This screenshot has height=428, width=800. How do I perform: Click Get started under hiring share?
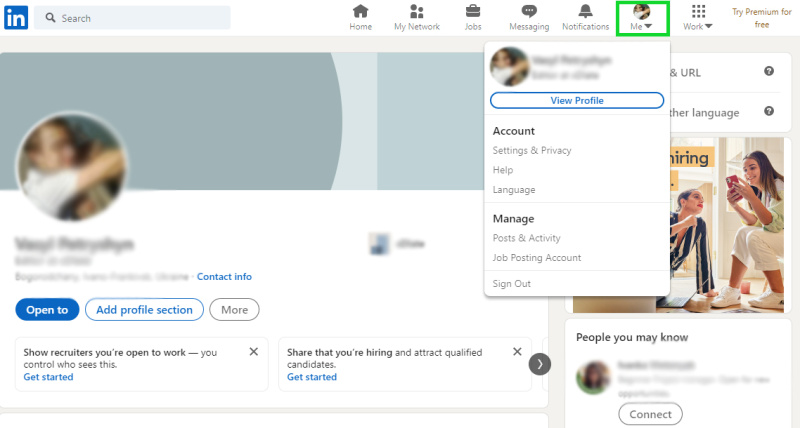(x=312, y=377)
